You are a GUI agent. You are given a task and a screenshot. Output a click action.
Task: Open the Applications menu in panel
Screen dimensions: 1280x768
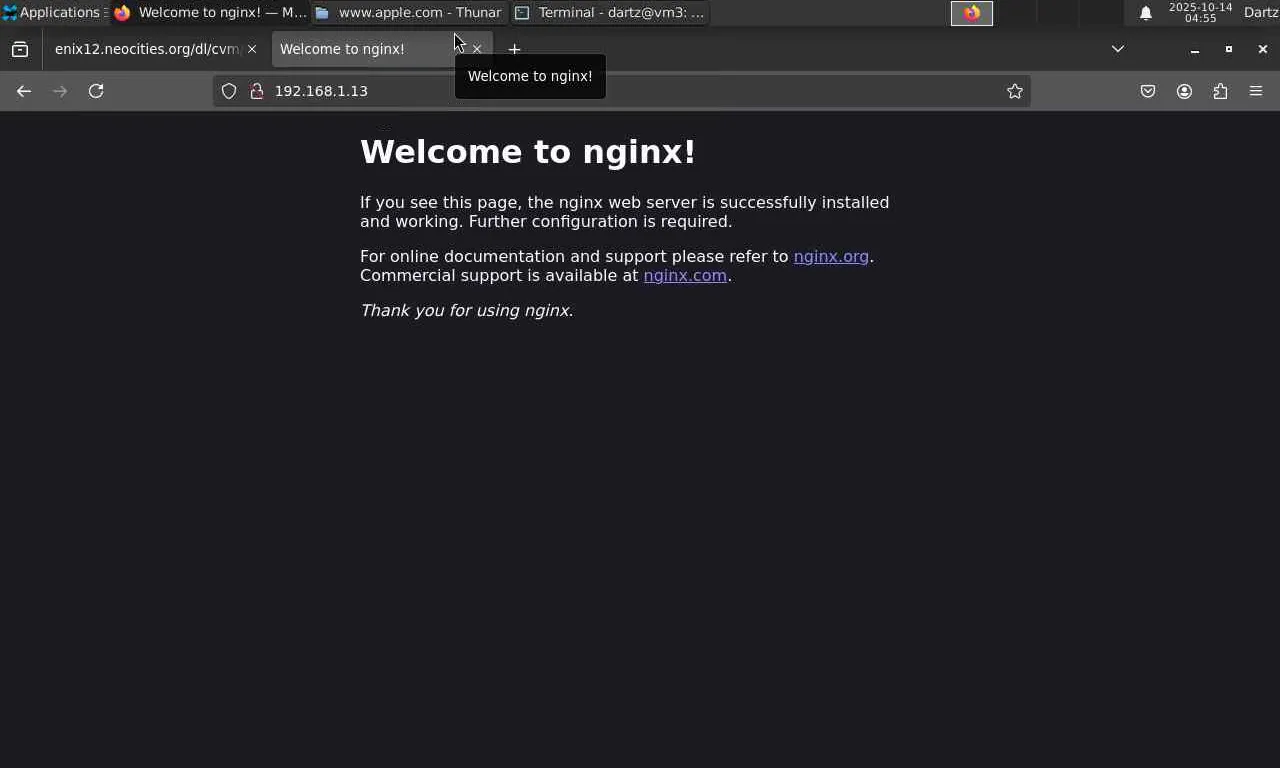(52, 13)
